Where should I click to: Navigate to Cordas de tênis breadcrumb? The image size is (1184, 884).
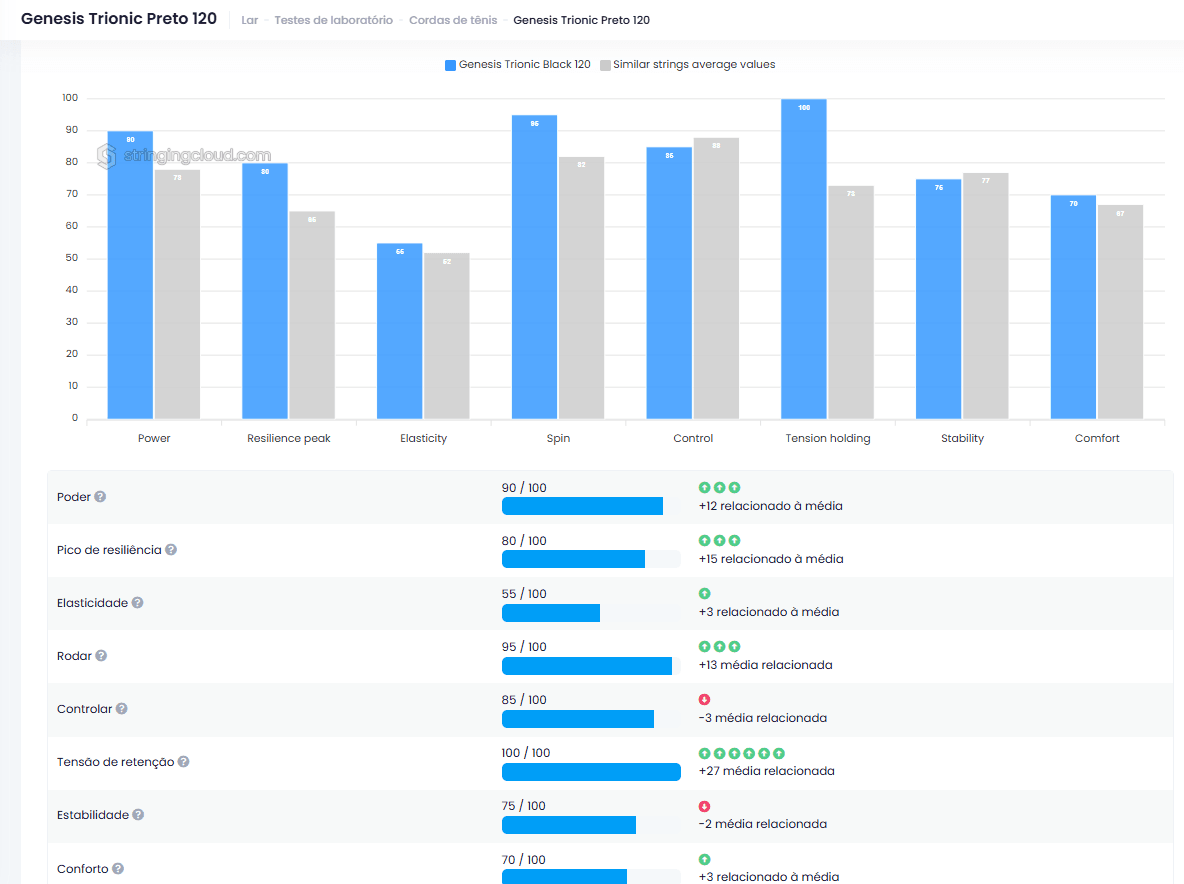(x=452, y=20)
